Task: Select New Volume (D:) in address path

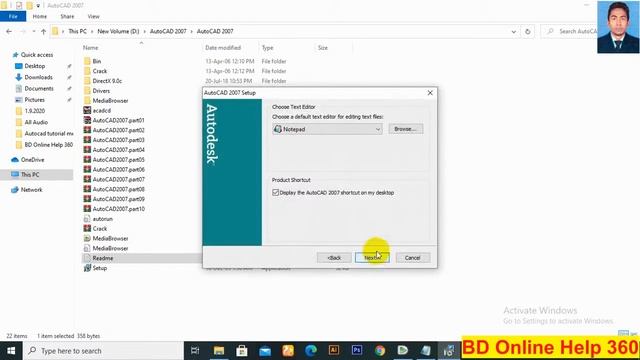Action: tap(118, 31)
